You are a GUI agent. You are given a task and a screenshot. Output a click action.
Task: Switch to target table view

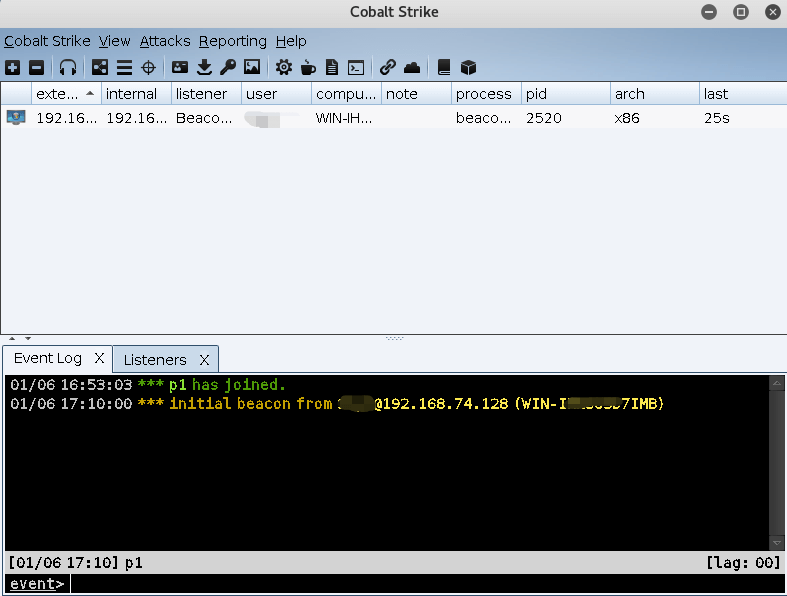(x=149, y=67)
